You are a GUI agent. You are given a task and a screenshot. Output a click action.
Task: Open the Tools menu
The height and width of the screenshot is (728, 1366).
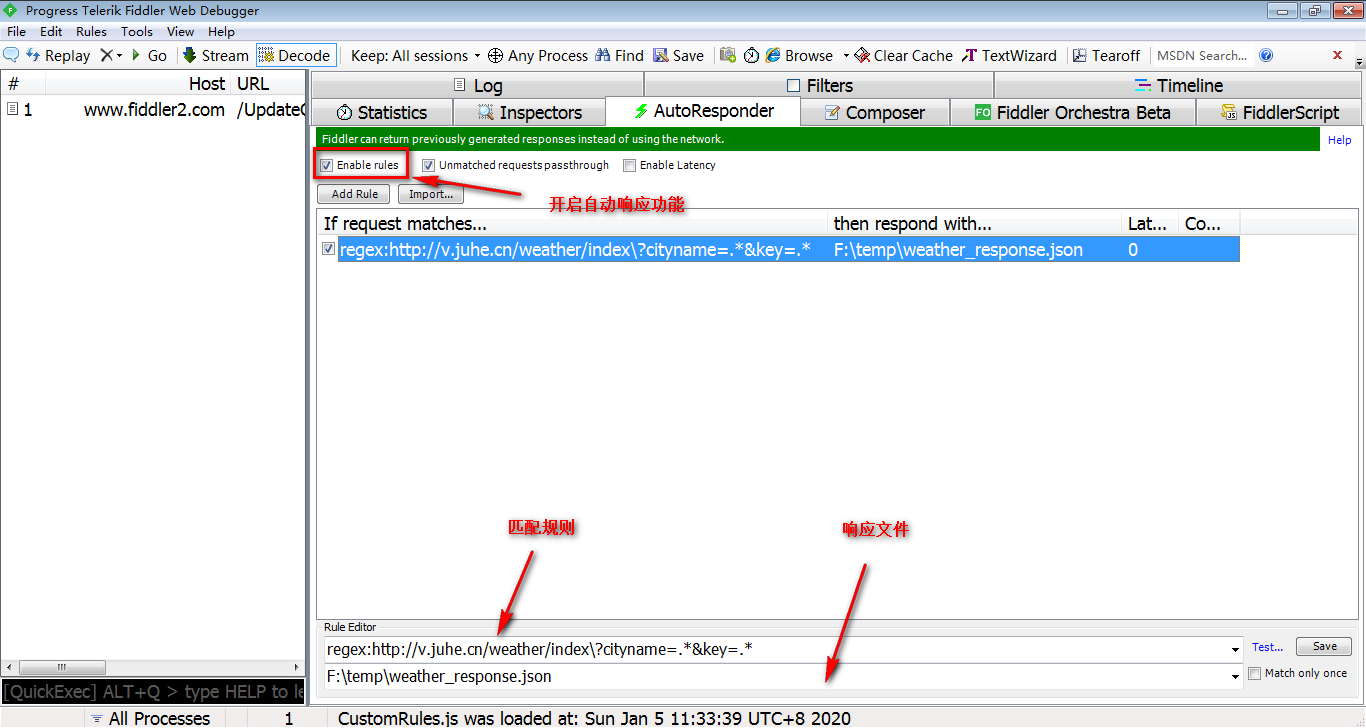pos(137,31)
